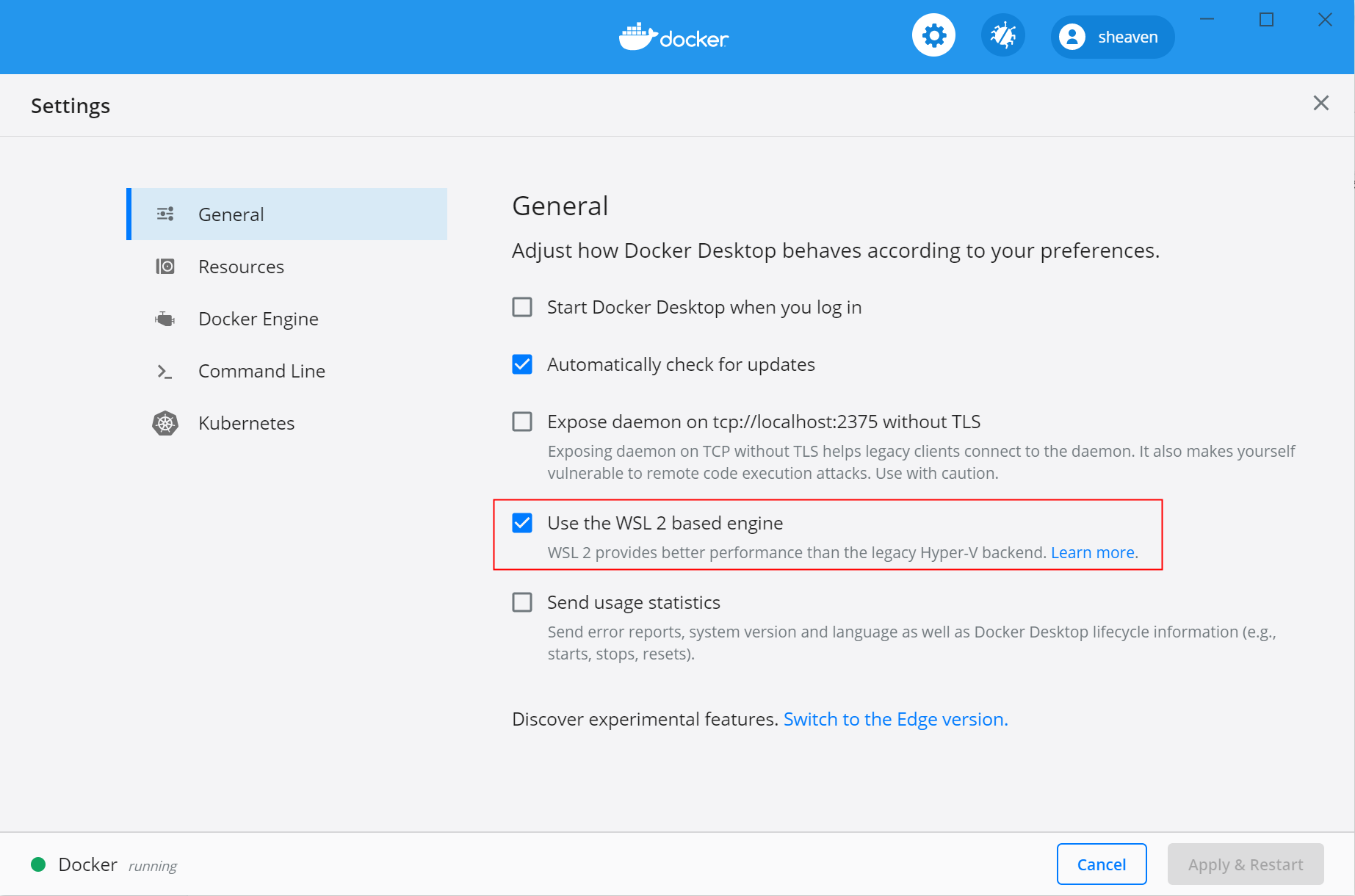Enable Expose daemon without TLS checkbox
Viewport: 1355px width, 896px height.
click(522, 422)
